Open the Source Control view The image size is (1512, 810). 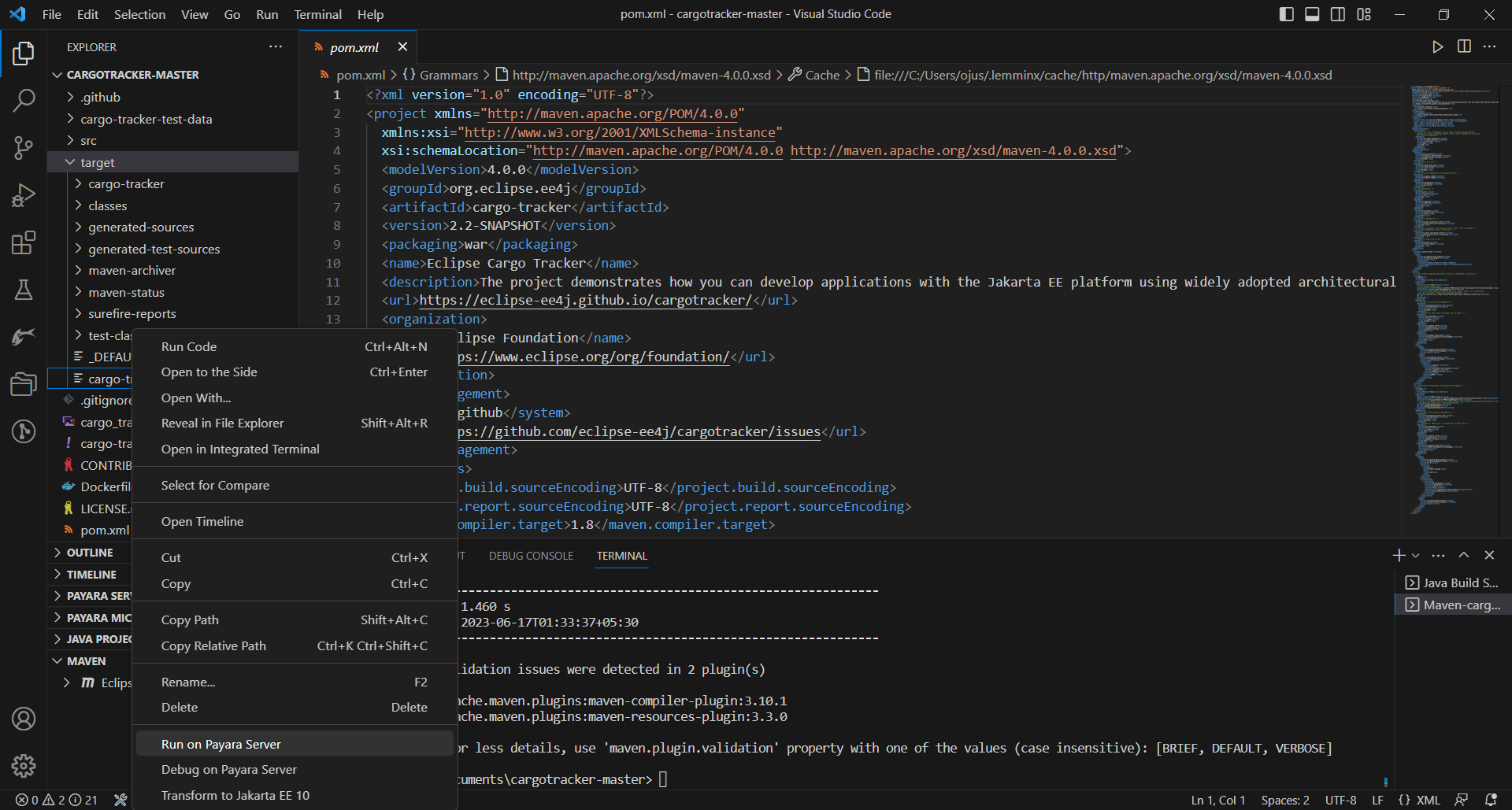(x=24, y=147)
